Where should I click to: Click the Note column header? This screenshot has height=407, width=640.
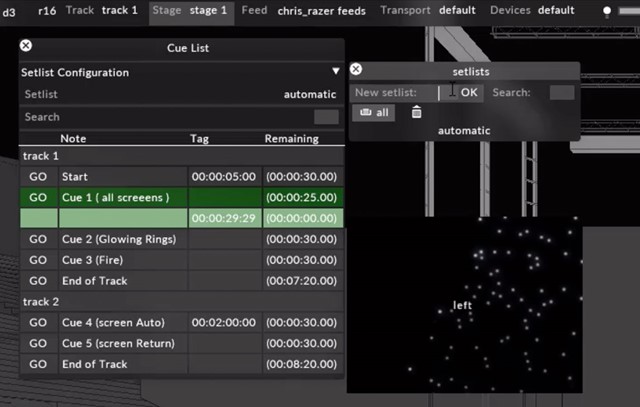point(73,139)
